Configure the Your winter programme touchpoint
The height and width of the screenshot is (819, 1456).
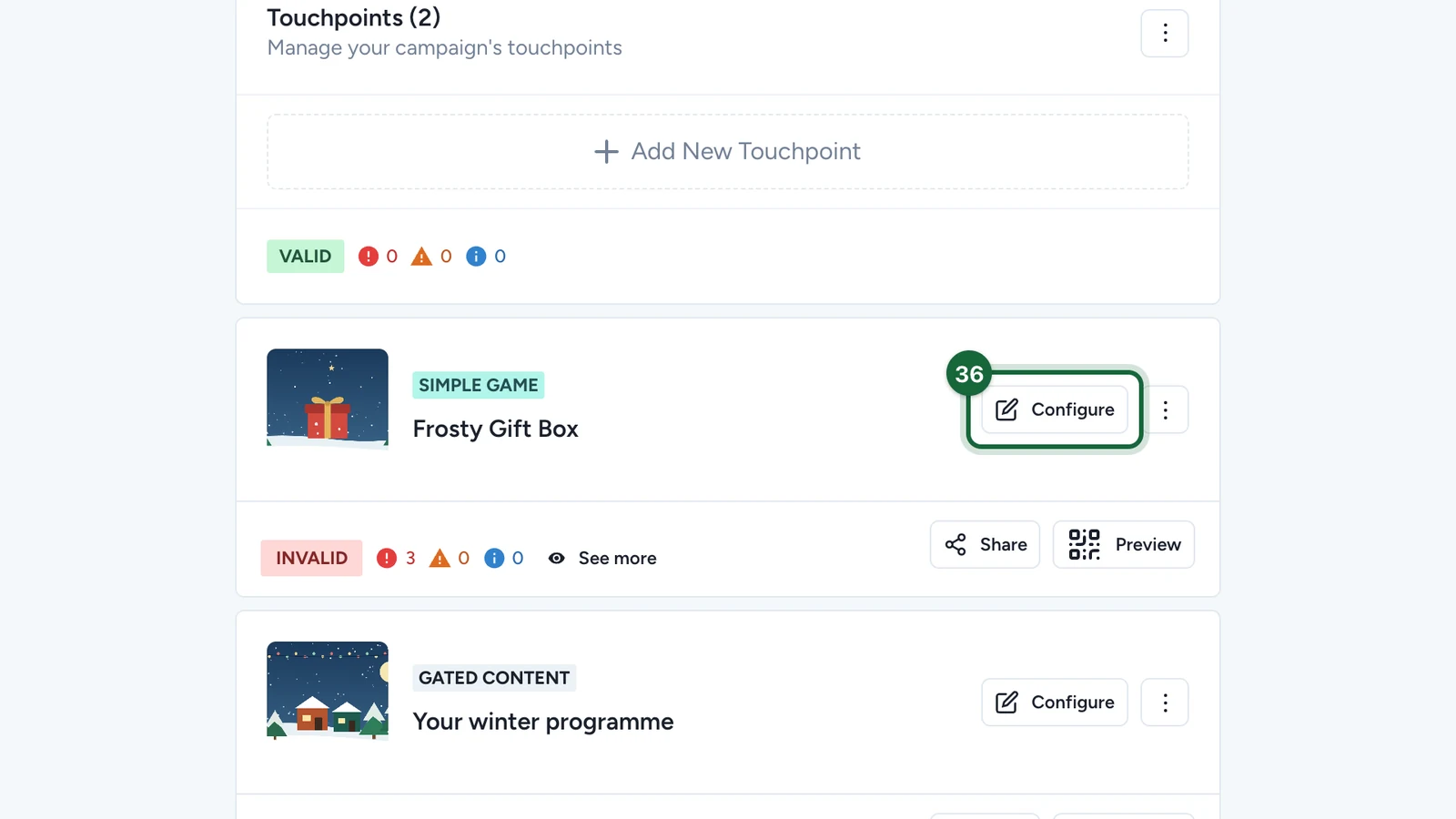(x=1055, y=703)
